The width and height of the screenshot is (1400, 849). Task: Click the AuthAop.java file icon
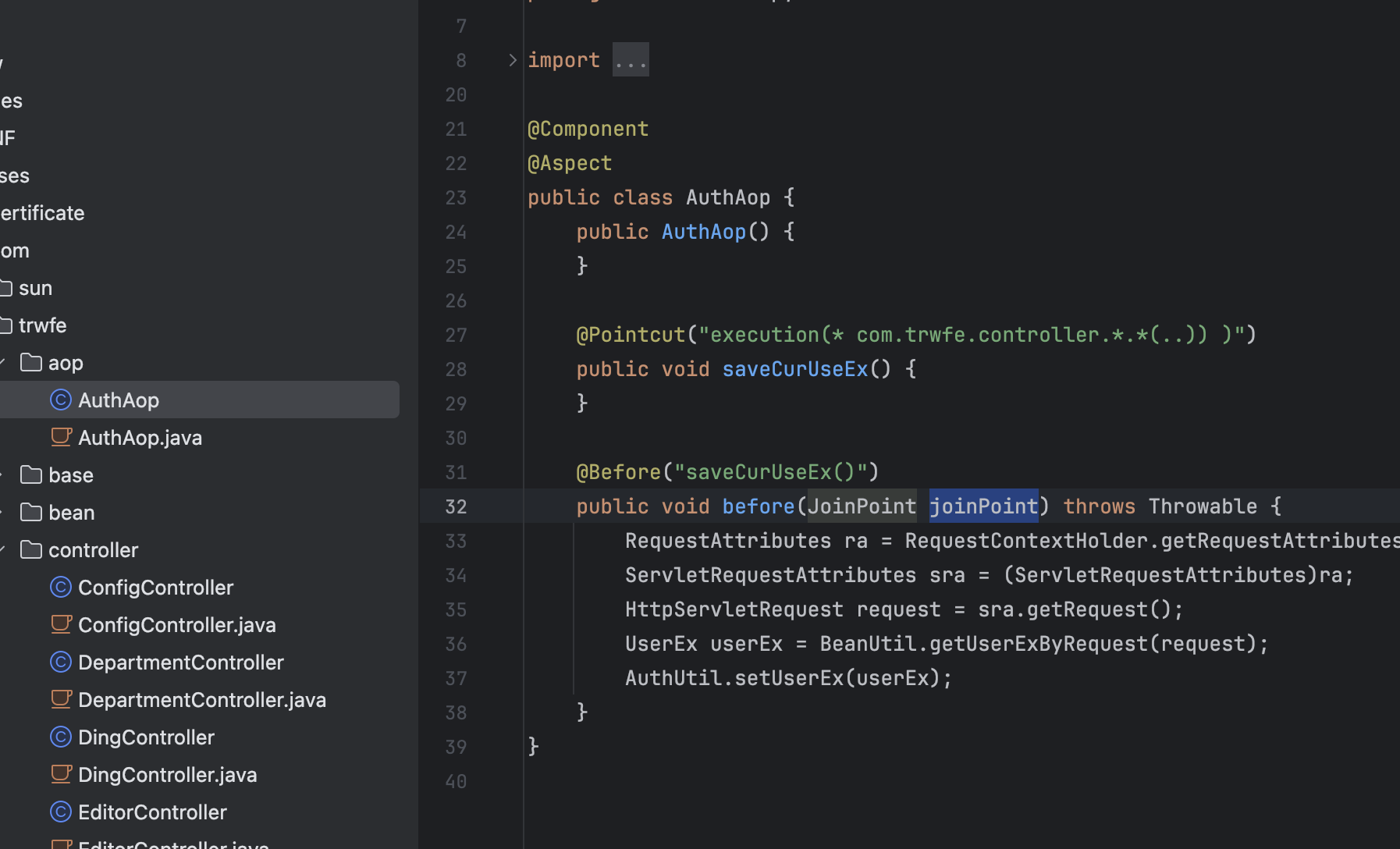point(61,437)
